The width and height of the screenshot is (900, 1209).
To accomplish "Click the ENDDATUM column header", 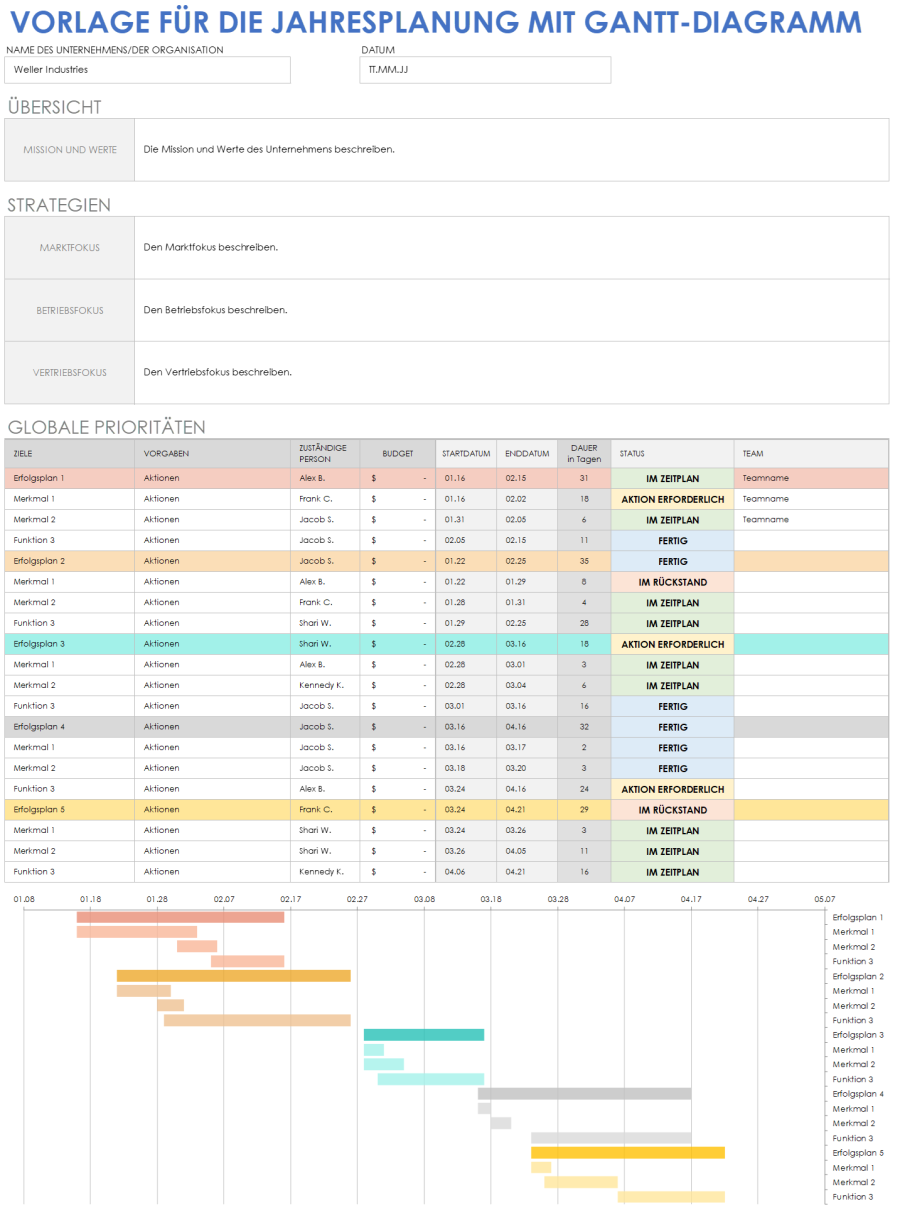I will coord(527,453).
